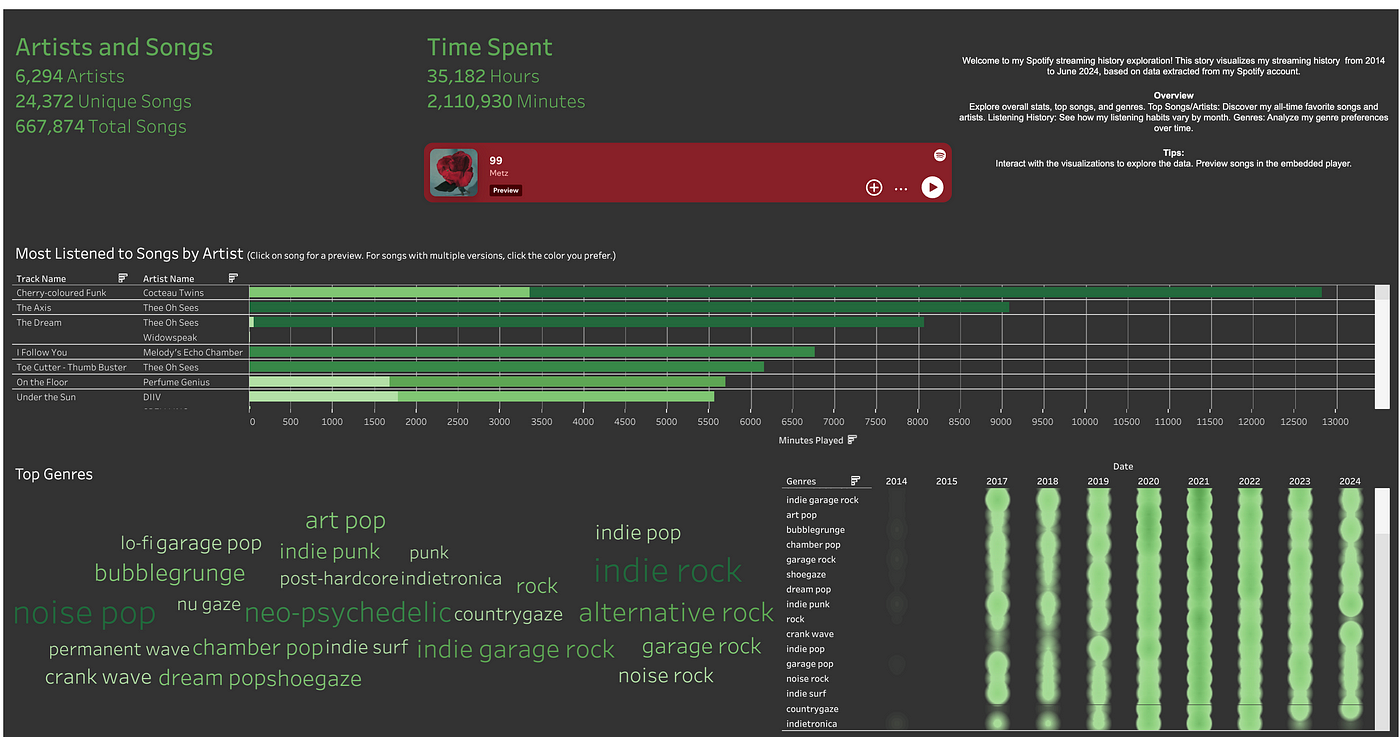The width and height of the screenshot is (1400, 737).
Task: Select the Under the Sun track label
Action: pyautogui.click(x=46, y=397)
